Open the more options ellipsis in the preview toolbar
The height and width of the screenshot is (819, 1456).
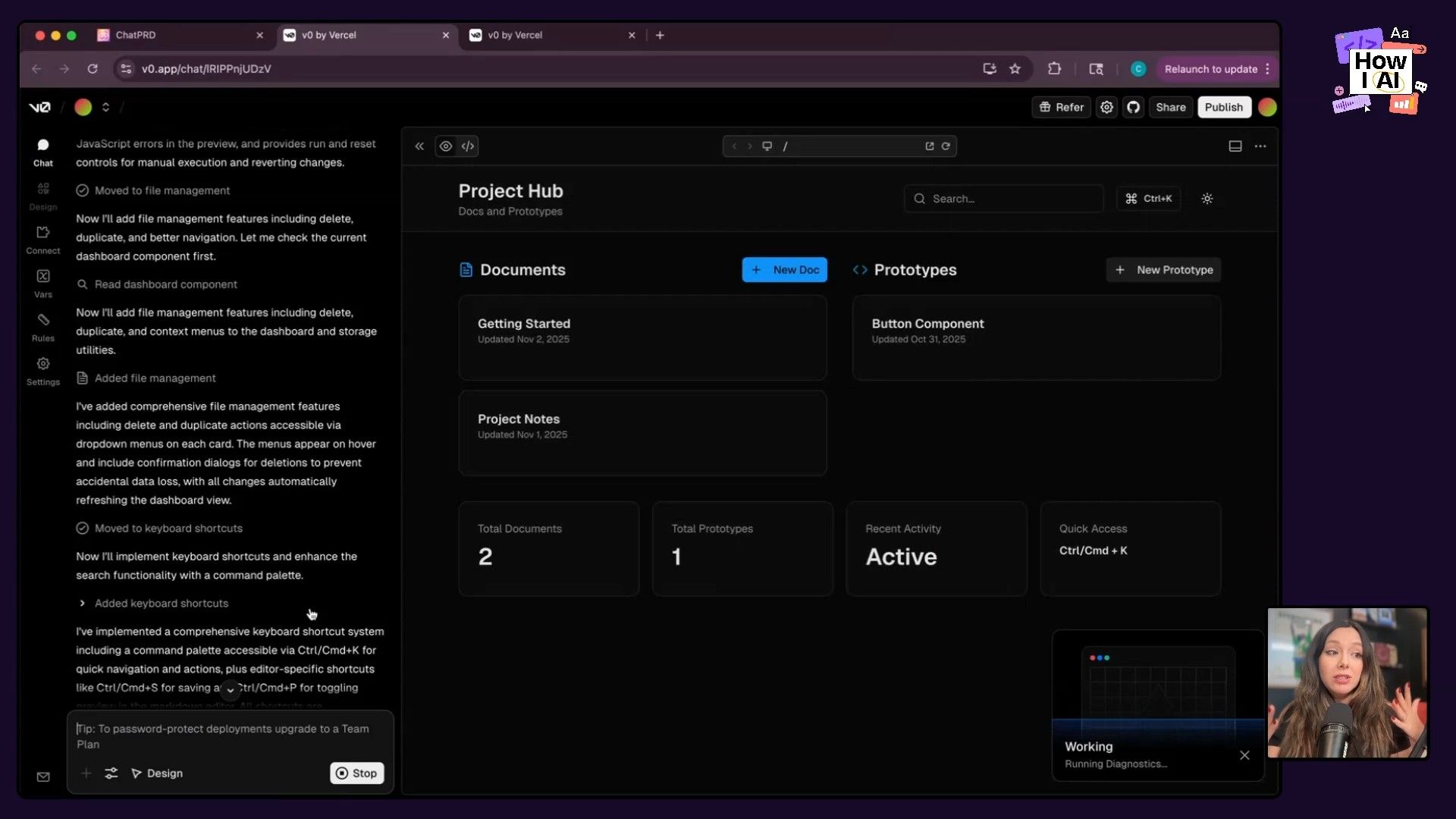coord(1260,146)
